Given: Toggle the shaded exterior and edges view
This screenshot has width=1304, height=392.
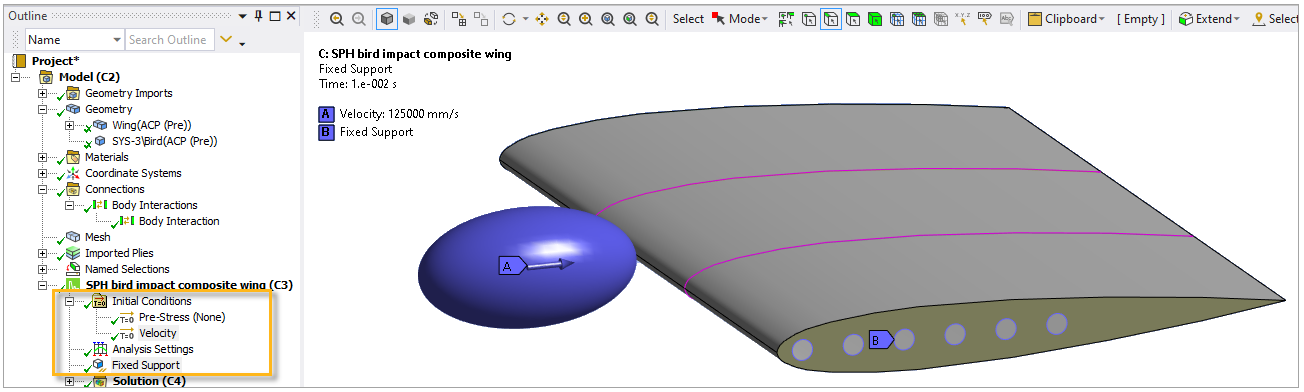Looking at the screenshot, I should 387,19.
